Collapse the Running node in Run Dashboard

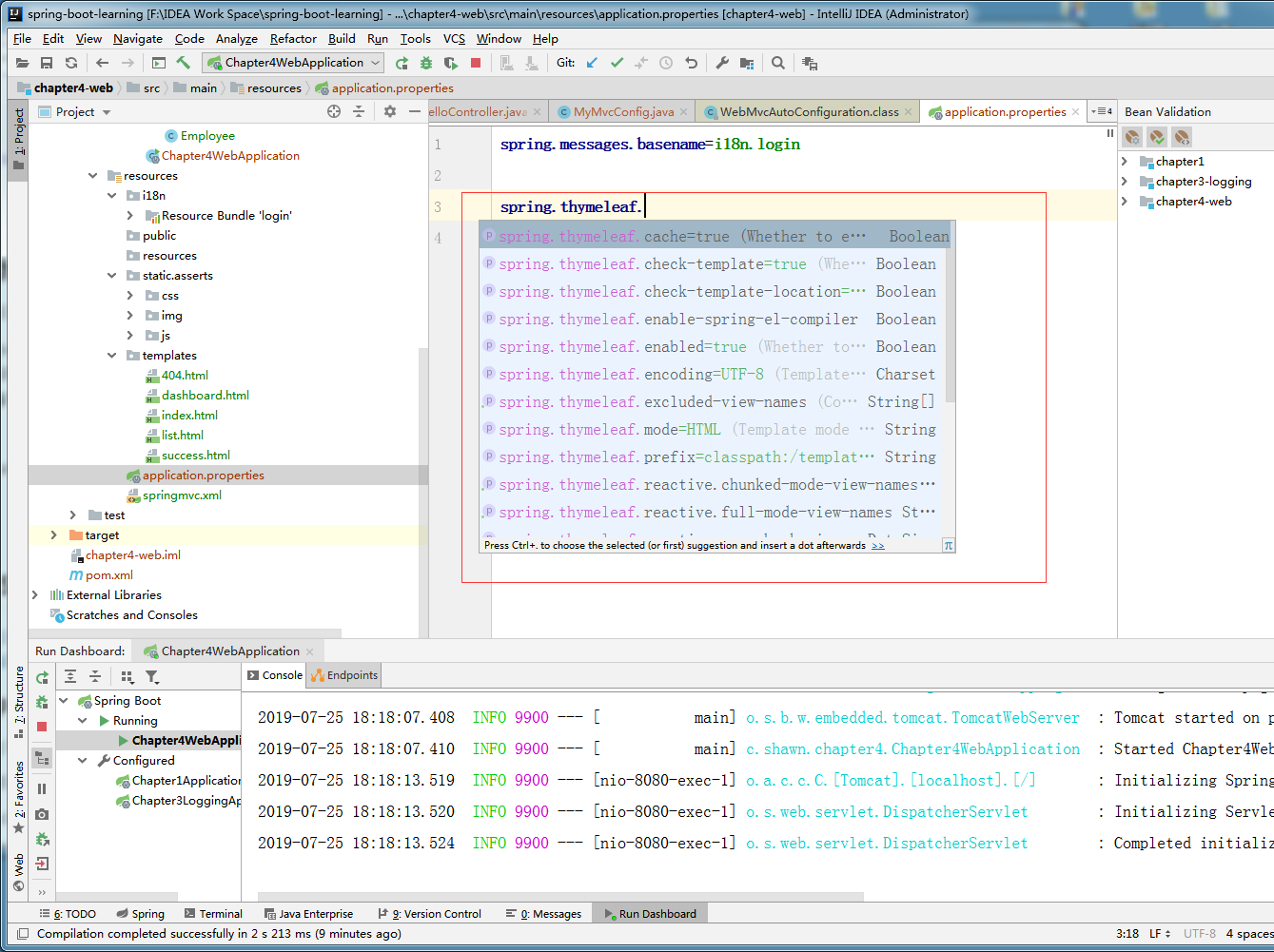tap(83, 721)
